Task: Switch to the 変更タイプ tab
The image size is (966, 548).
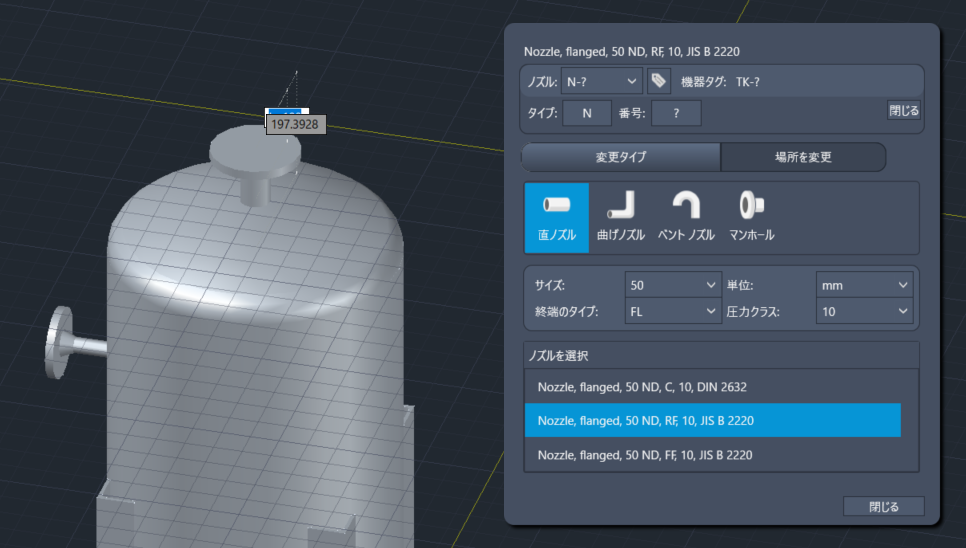Action: tap(621, 157)
